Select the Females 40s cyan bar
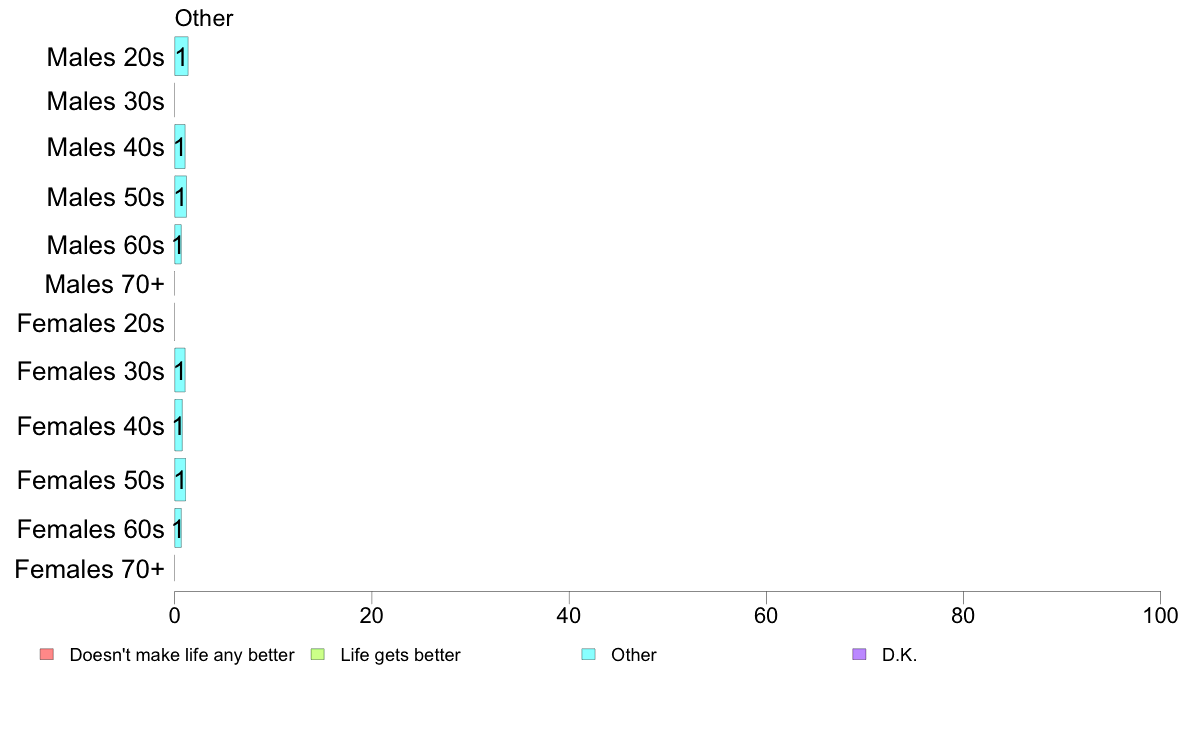The width and height of the screenshot is (1188, 736). click(x=178, y=425)
